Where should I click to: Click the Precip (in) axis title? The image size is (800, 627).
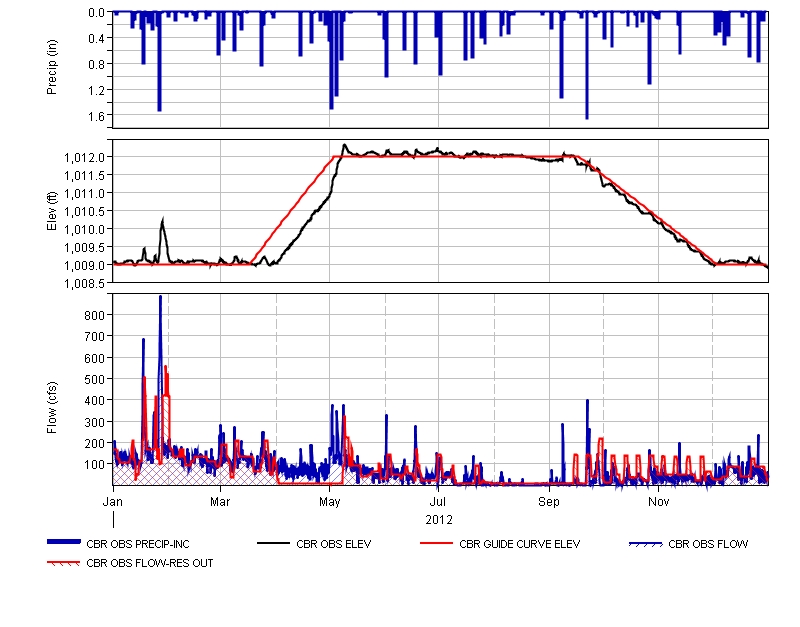tap(52, 67)
